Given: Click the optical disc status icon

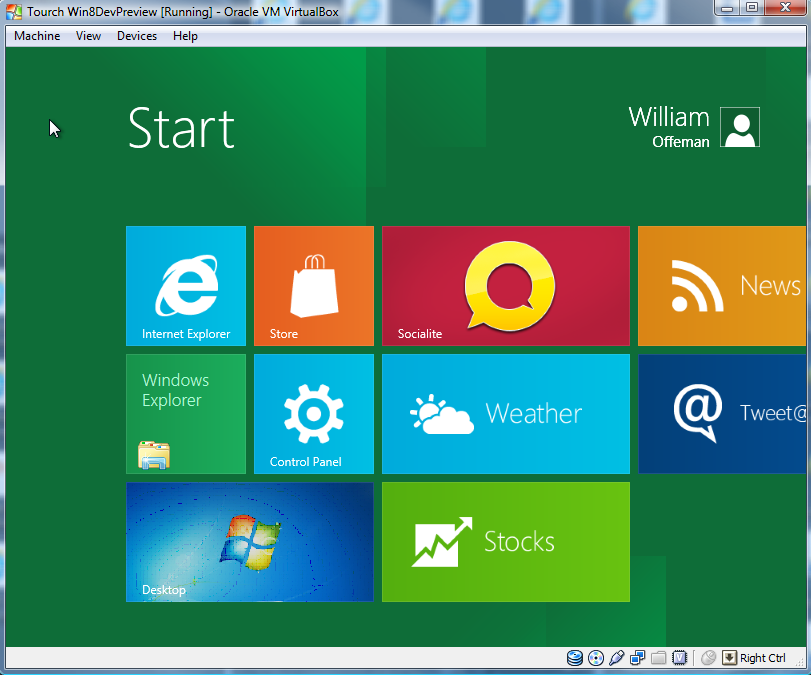Looking at the screenshot, I should [x=596, y=658].
